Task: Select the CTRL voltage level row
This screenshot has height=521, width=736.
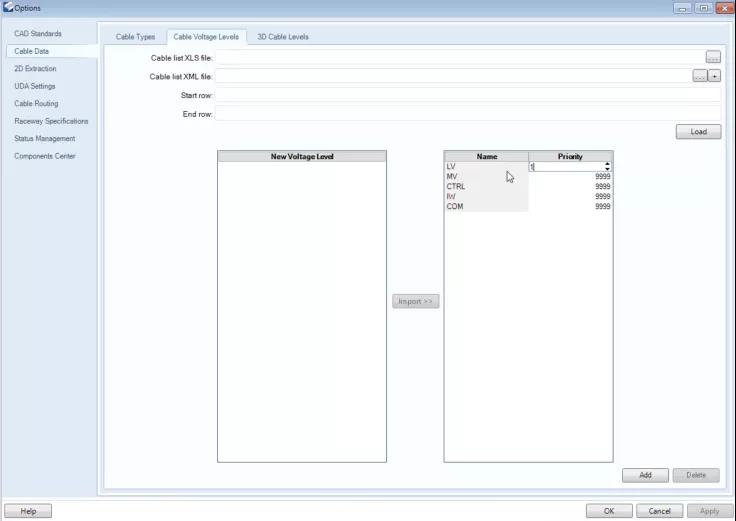Action: (486, 186)
